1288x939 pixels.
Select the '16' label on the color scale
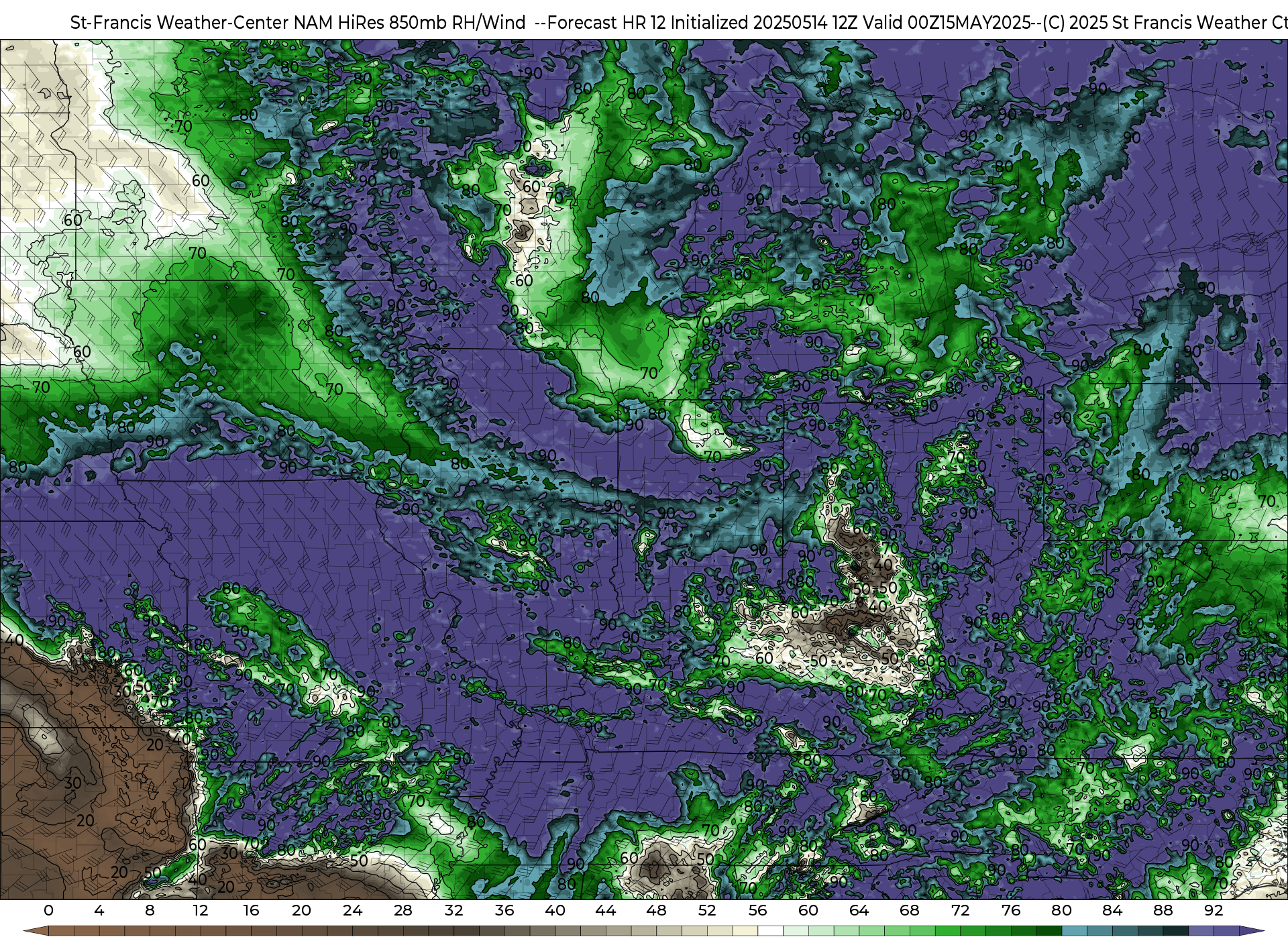tap(251, 910)
